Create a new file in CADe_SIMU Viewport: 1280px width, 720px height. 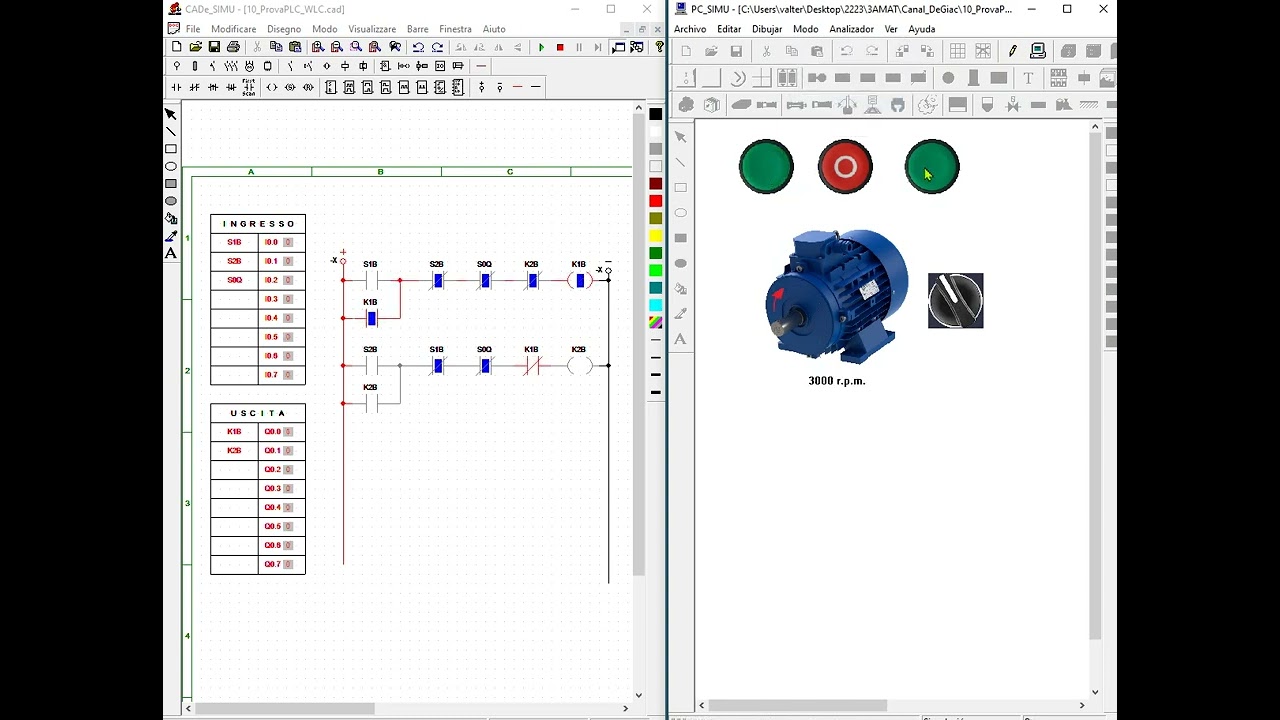tap(177, 47)
